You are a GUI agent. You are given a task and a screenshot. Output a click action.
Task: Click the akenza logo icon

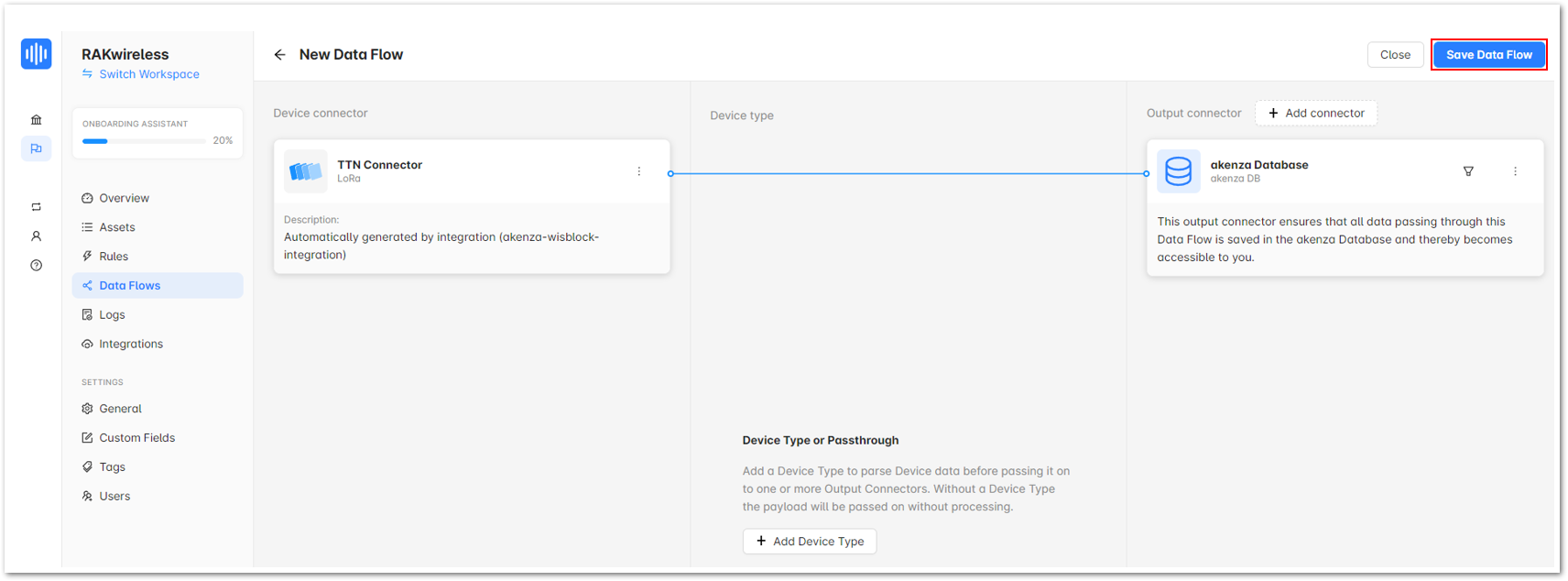click(x=36, y=54)
